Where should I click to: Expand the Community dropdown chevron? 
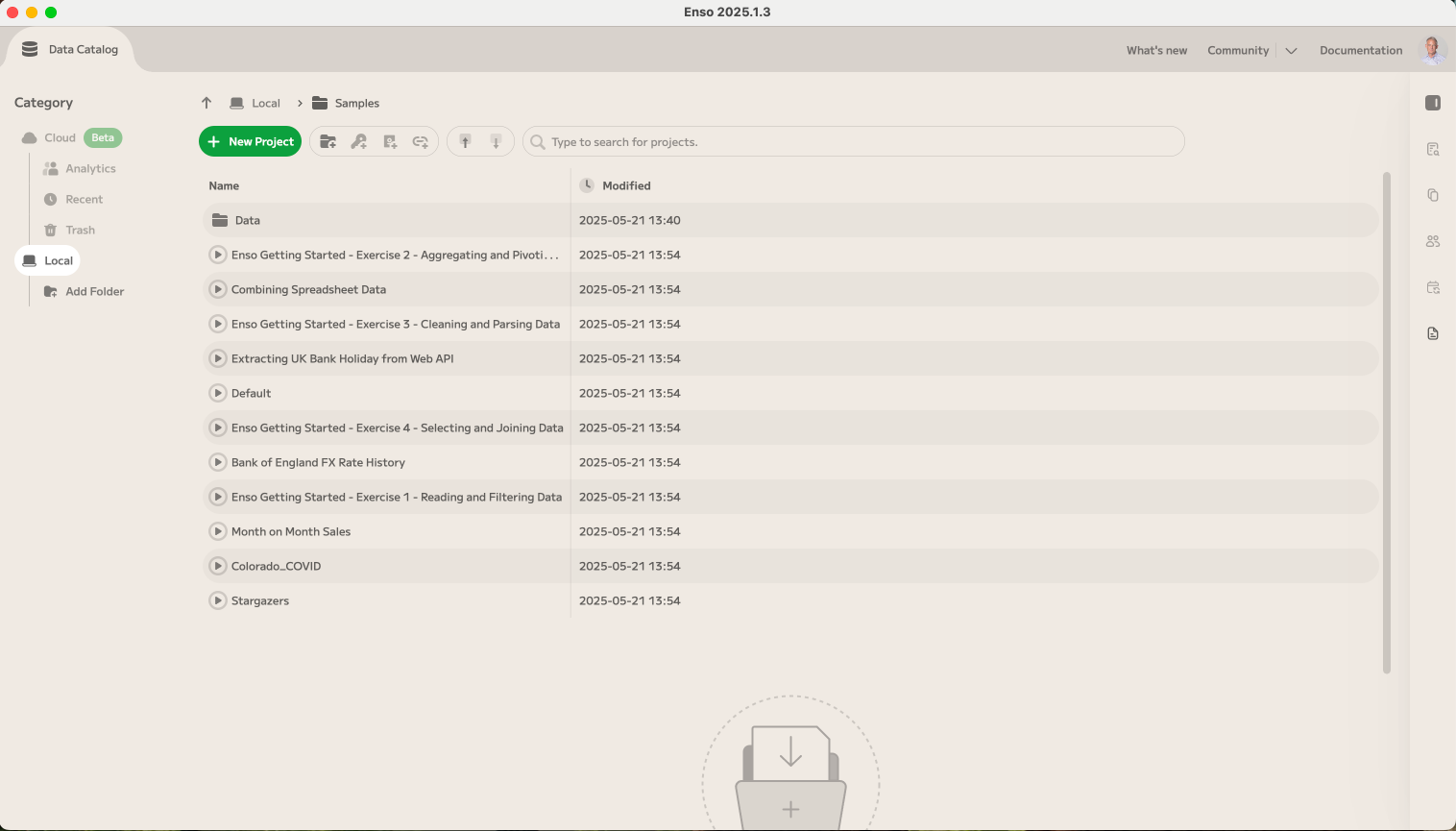point(1291,51)
